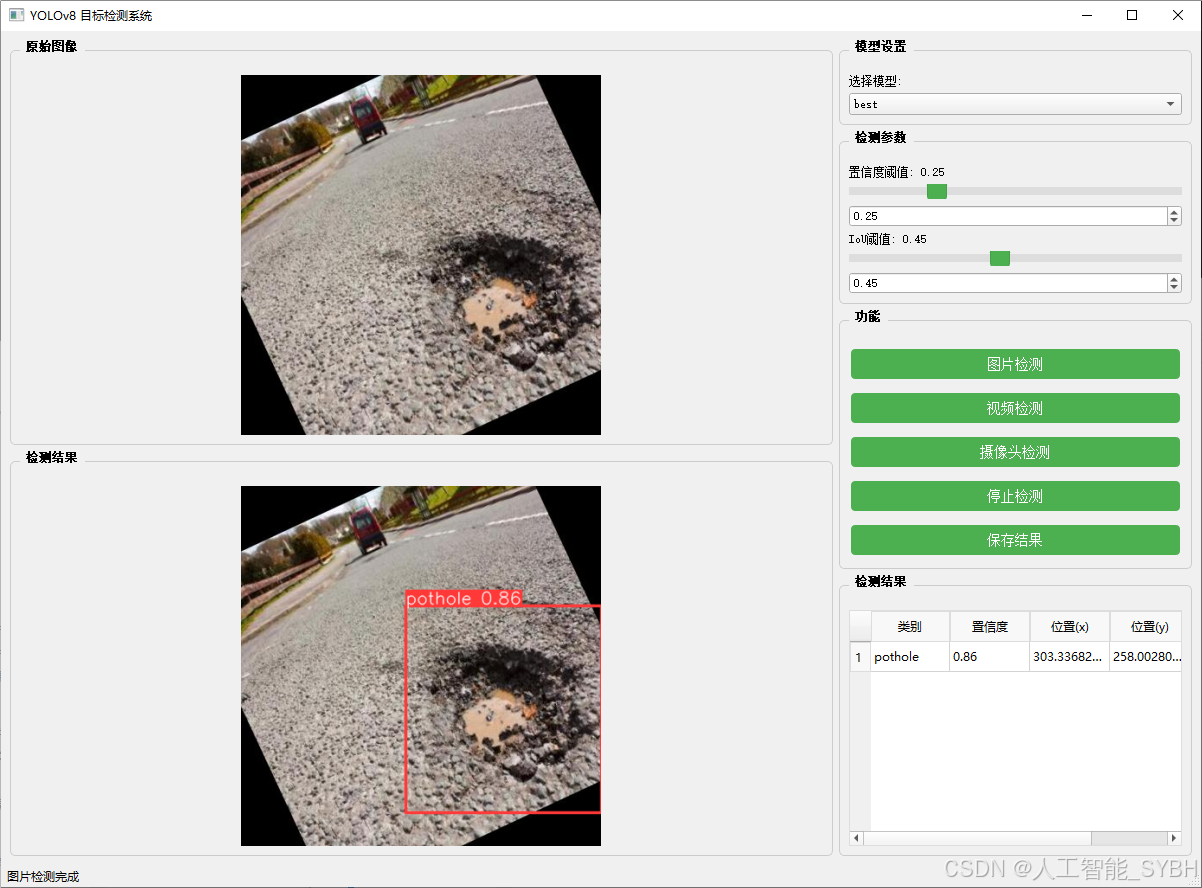Click the table's top-left select-all corner
Viewport: 1202px width, 888px height.
[x=860, y=627]
